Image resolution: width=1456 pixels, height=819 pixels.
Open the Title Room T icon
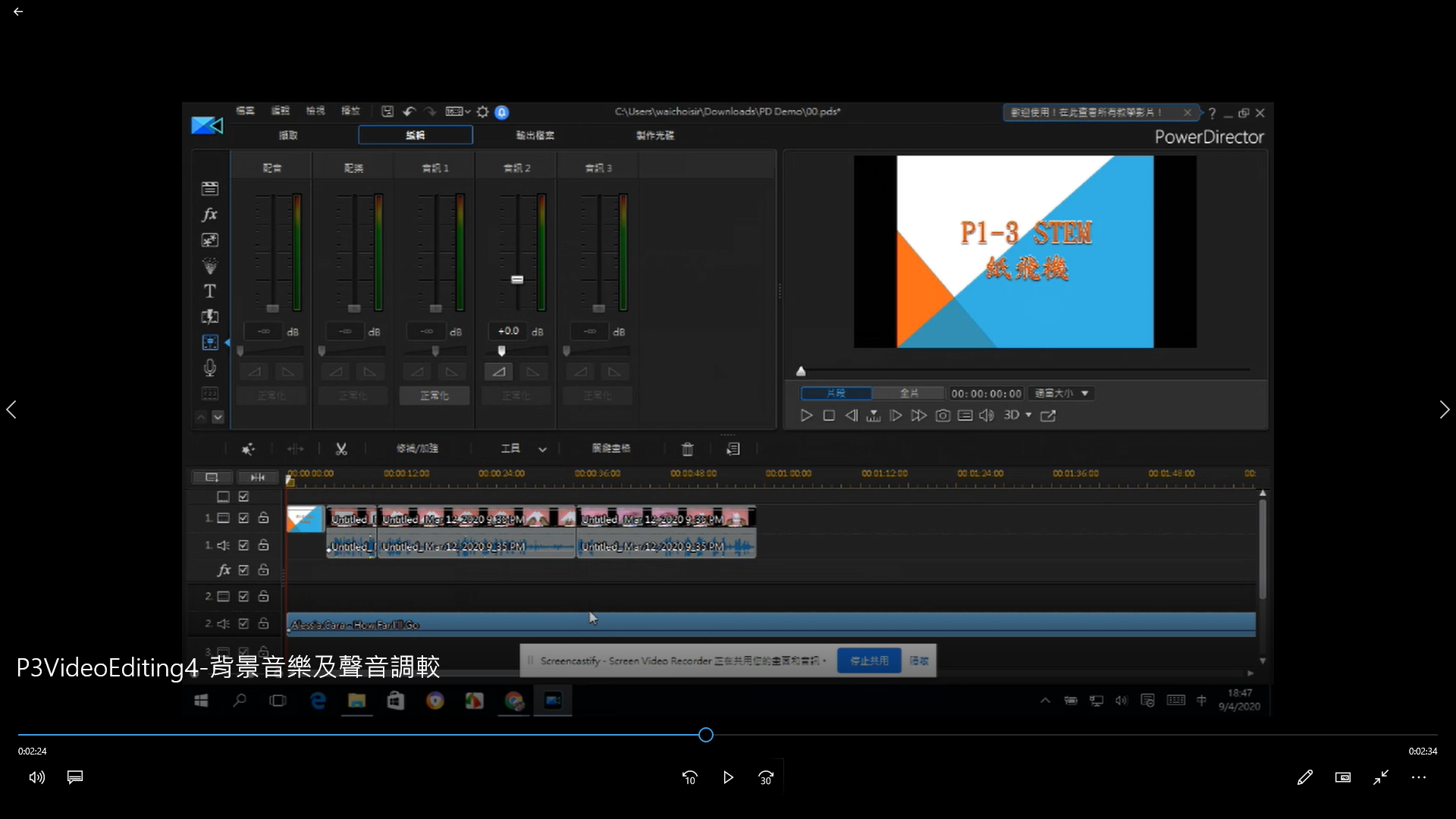click(210, 291)
